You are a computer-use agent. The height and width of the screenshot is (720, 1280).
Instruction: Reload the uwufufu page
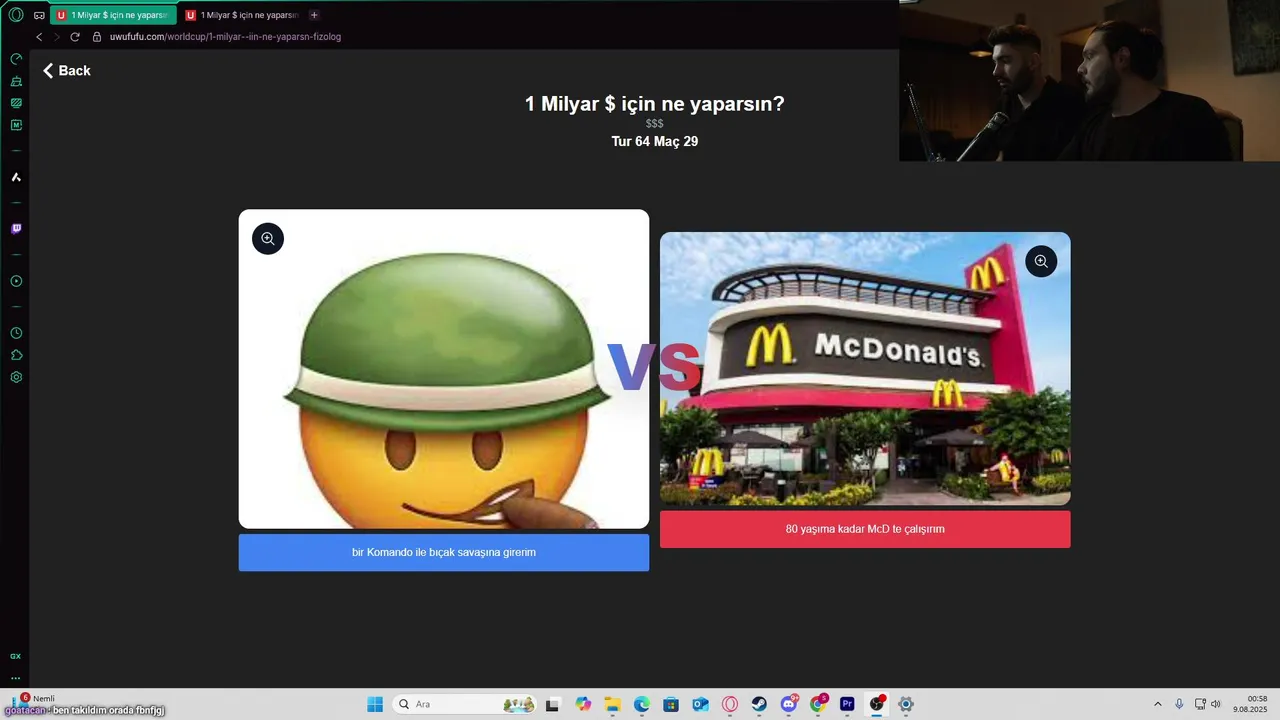[74, 37]
